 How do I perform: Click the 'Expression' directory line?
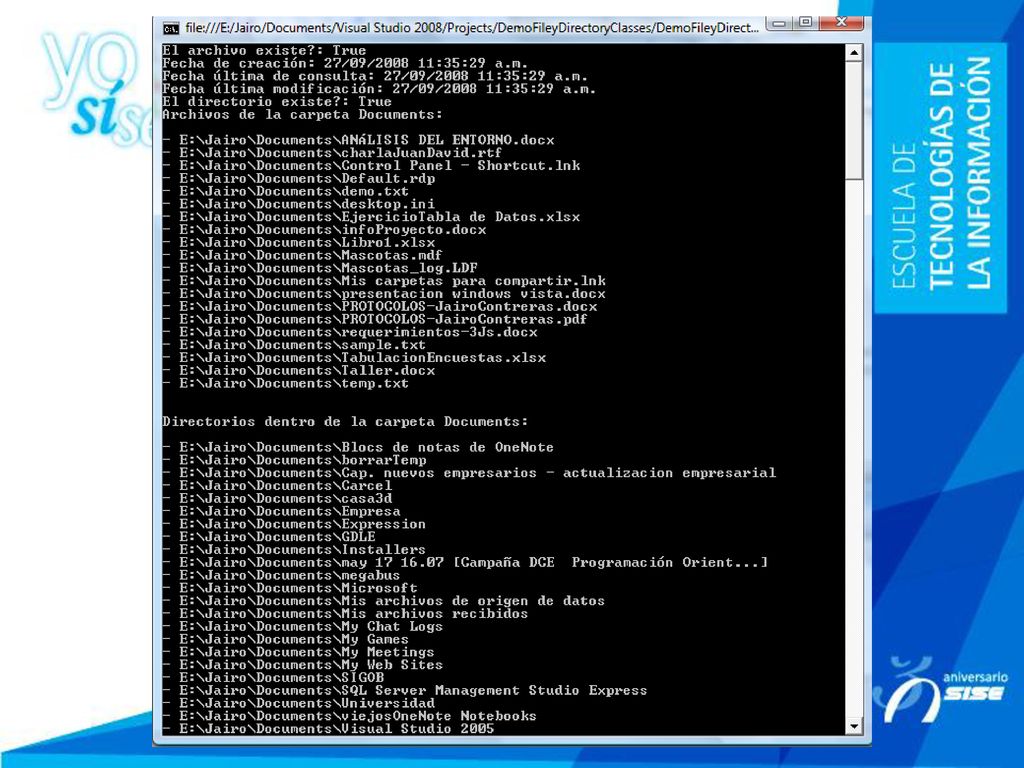(295, 524)
